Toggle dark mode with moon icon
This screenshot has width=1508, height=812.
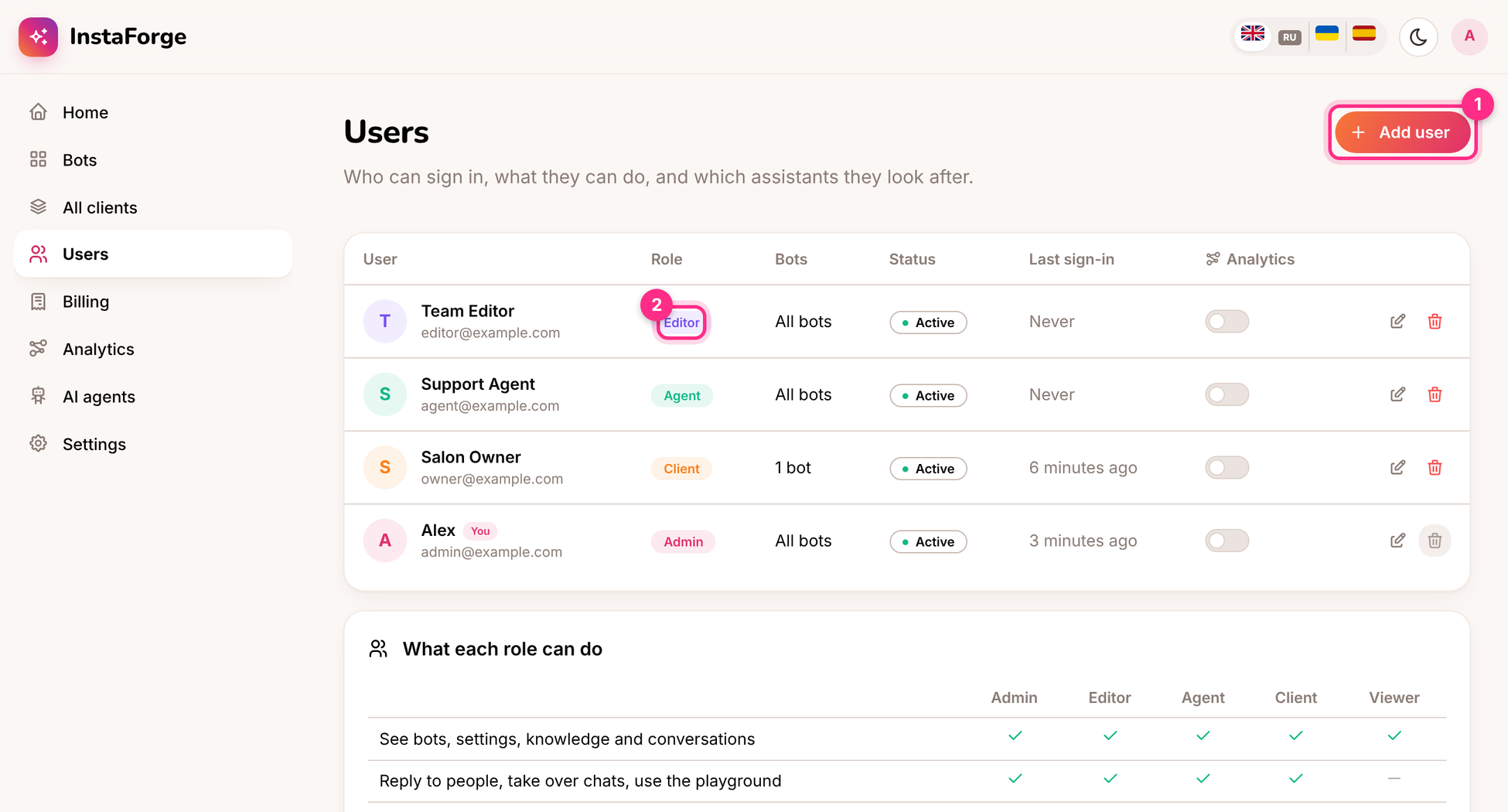(1418, 36)
